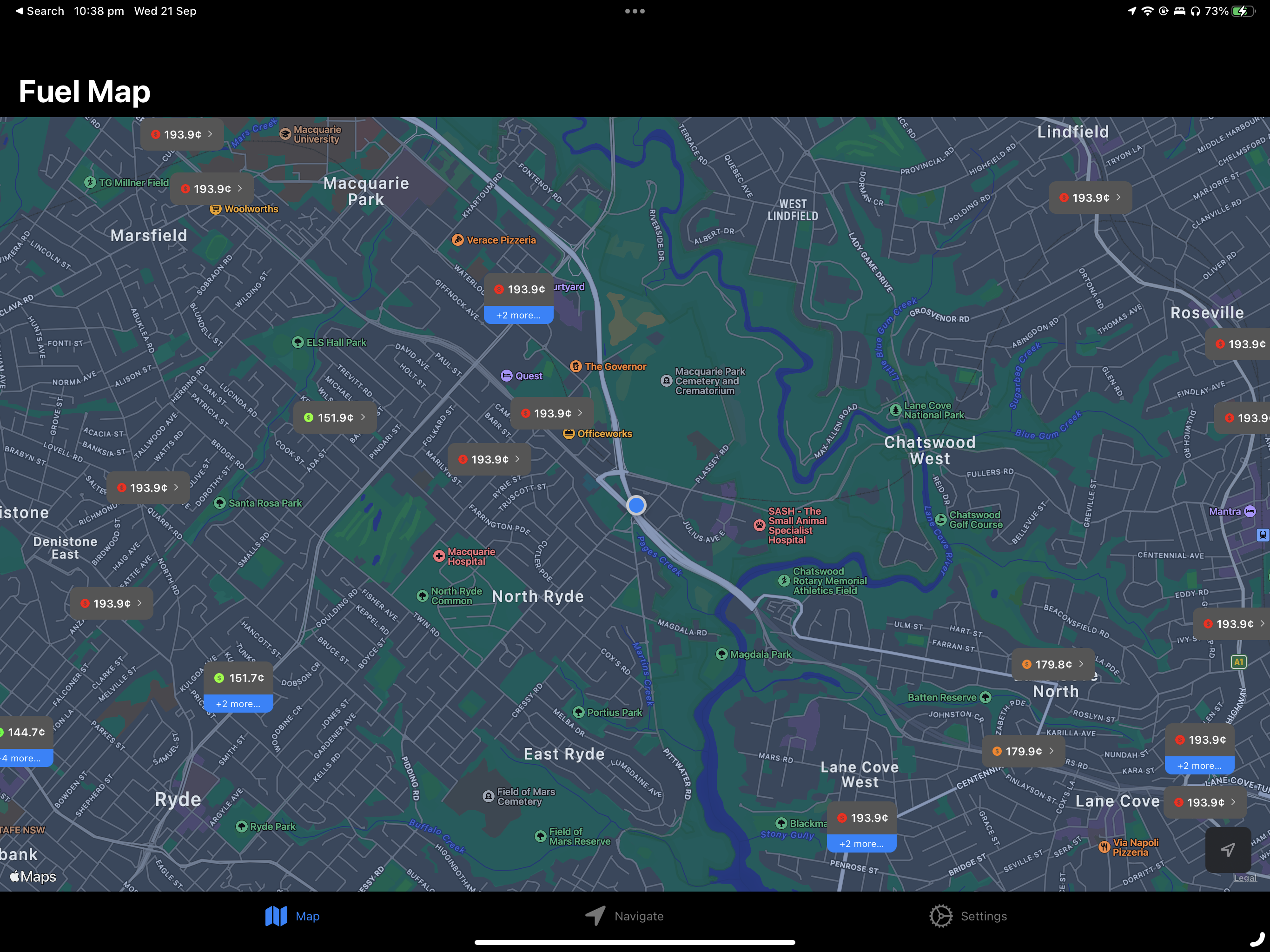Tap Field of Mars Cemetery icon
1270x952 pixels.
tap(489, 796)
